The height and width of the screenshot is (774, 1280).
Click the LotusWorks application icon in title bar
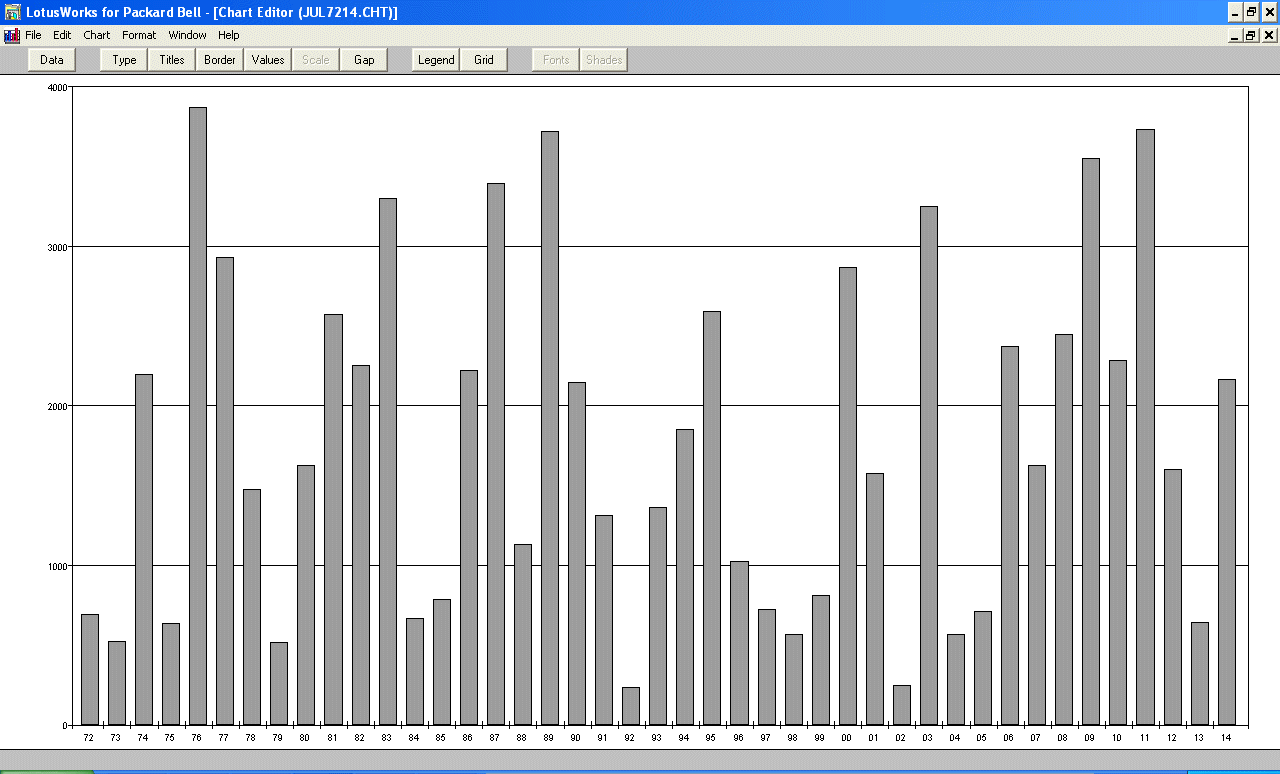click(12, 12)
